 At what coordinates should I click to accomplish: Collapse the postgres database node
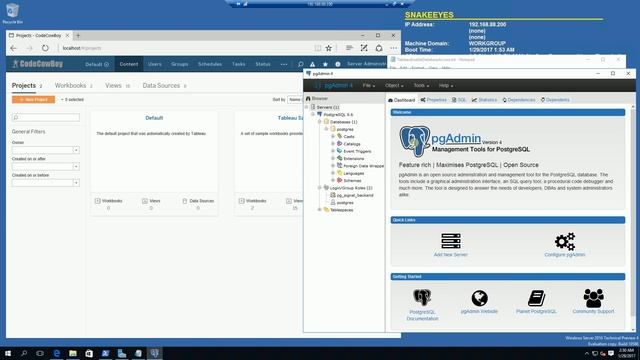[326, 129]
